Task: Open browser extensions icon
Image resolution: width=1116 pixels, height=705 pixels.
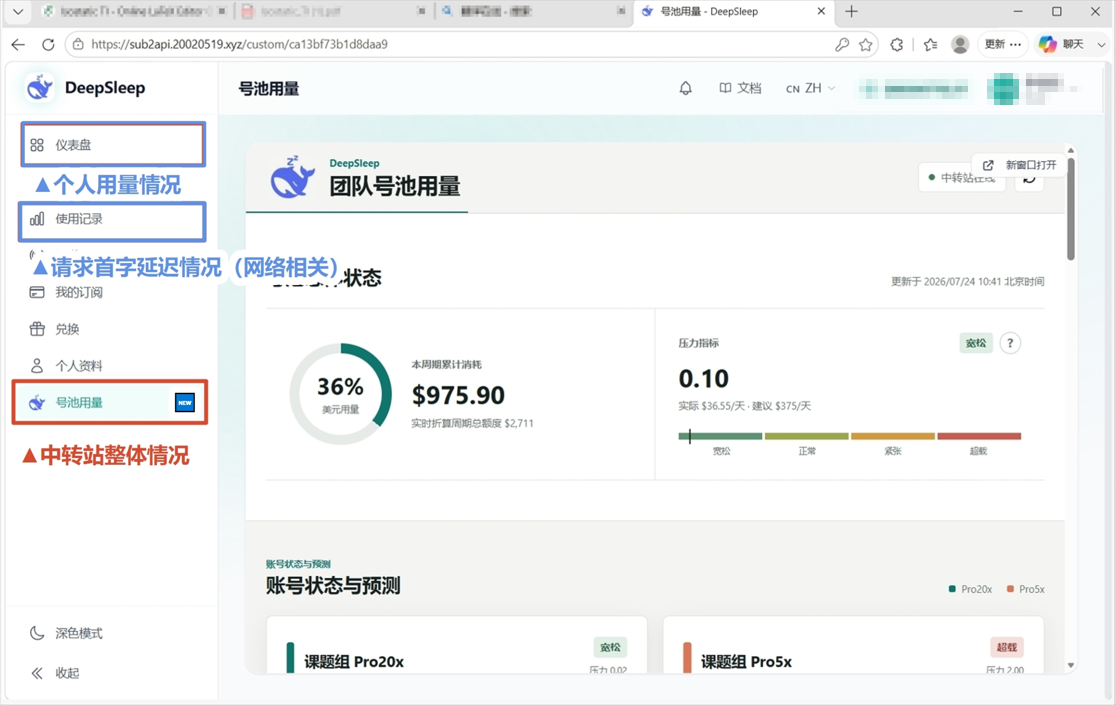Action: [x=897, y=45]
